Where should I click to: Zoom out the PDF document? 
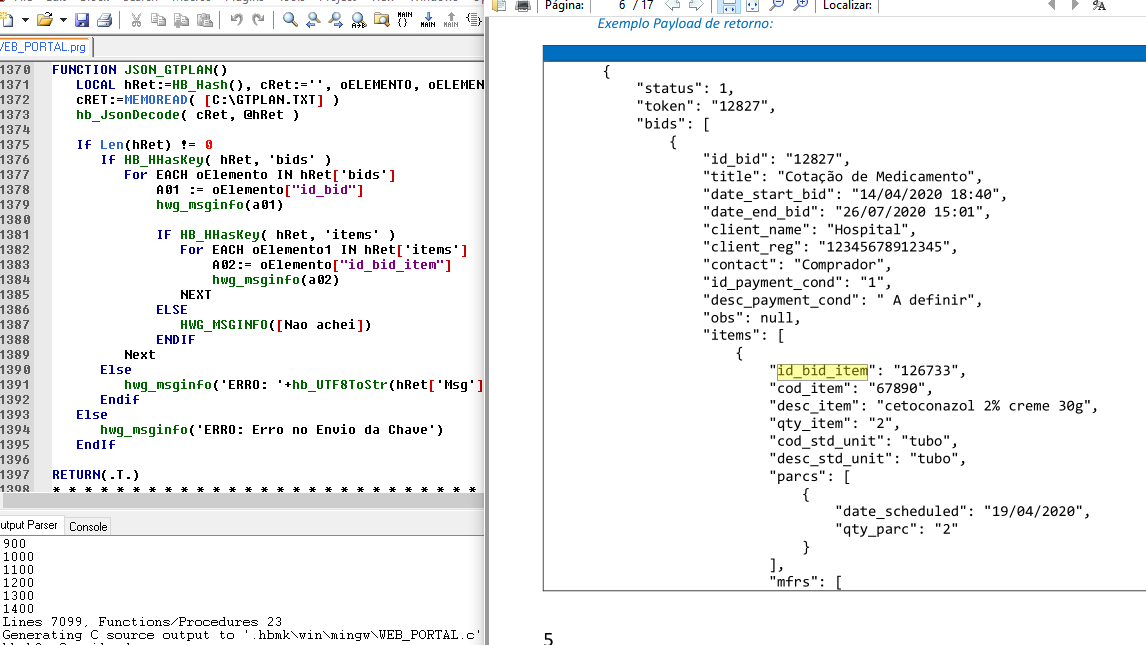click(777, 5)
